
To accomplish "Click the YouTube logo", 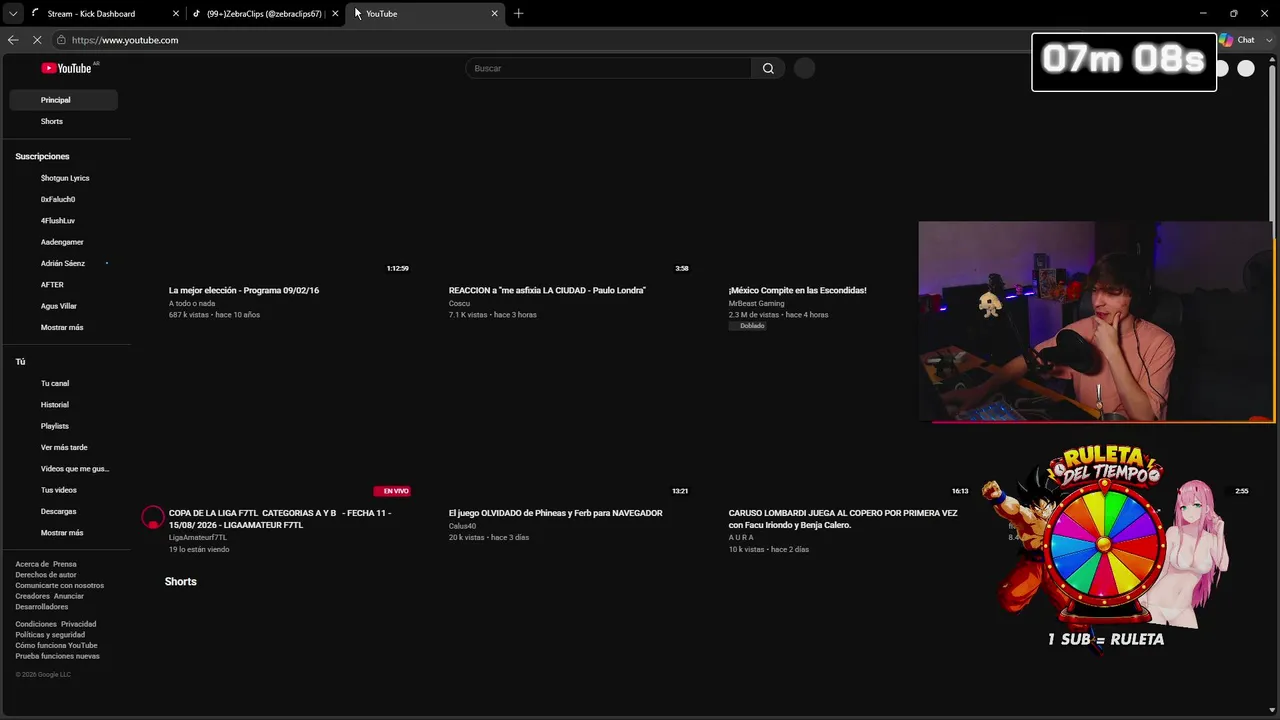I will pos(66,68).
